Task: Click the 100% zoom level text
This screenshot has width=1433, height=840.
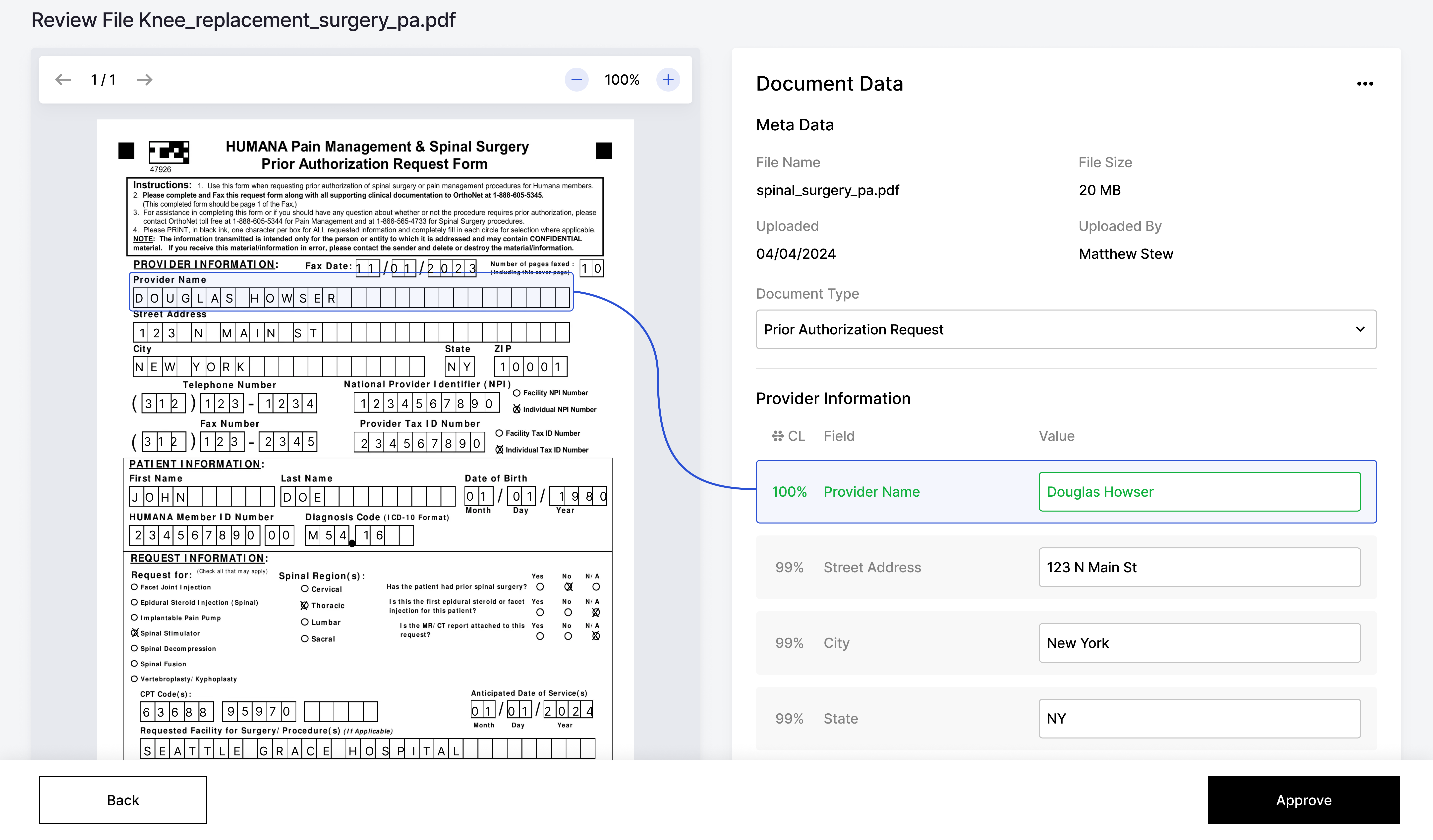Action: (x=622, y=80)
